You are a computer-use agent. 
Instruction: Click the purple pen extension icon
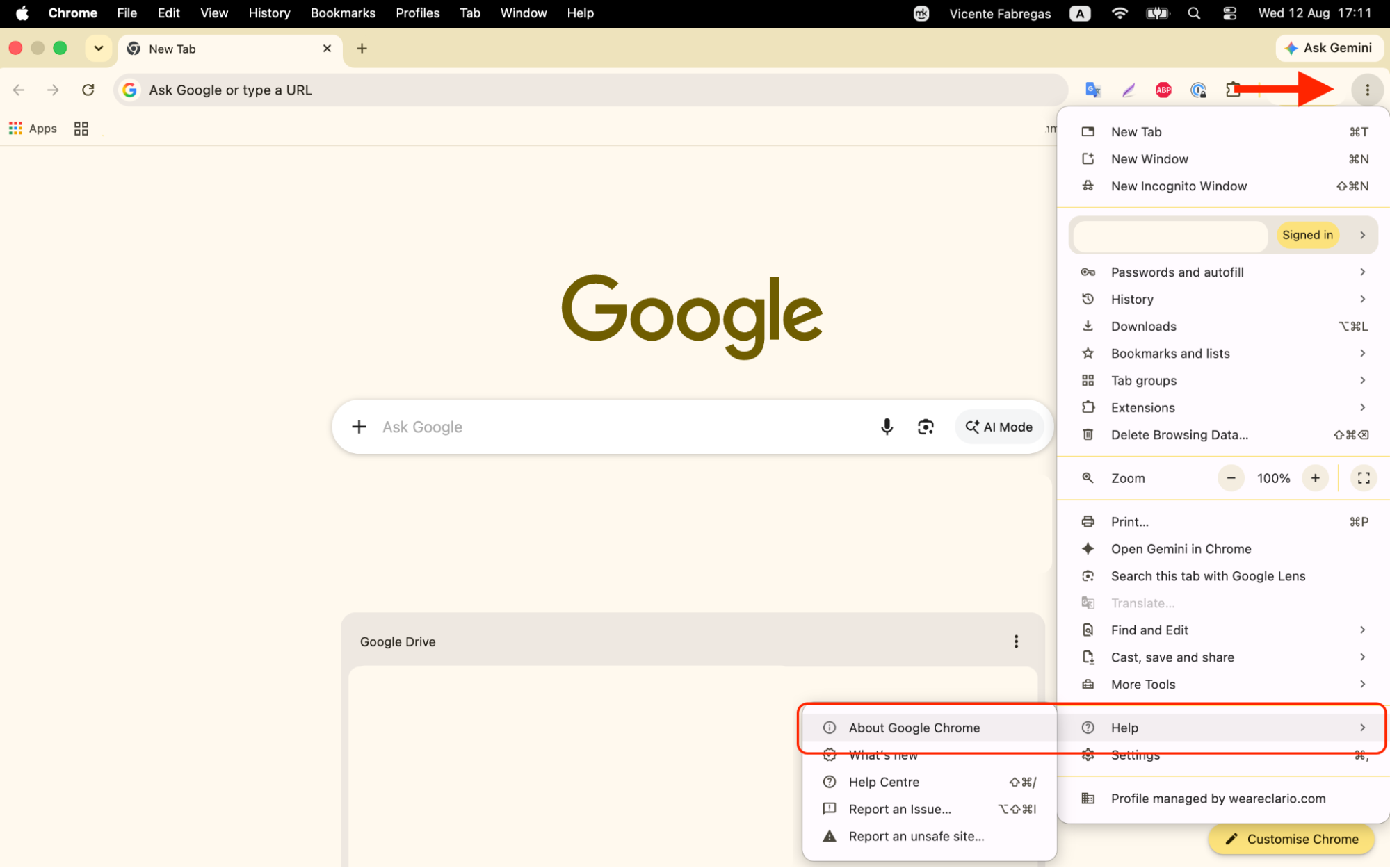(x=1128, y=90)
